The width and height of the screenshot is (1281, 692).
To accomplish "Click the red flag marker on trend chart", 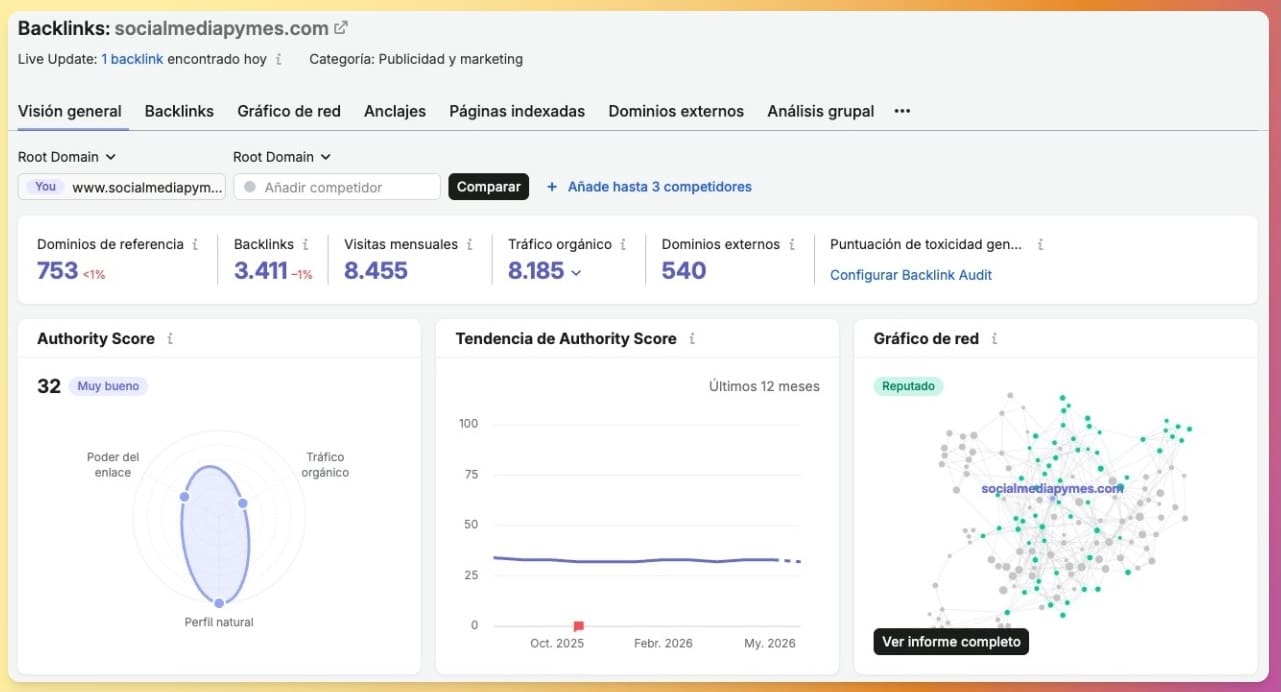I will 578,626.
